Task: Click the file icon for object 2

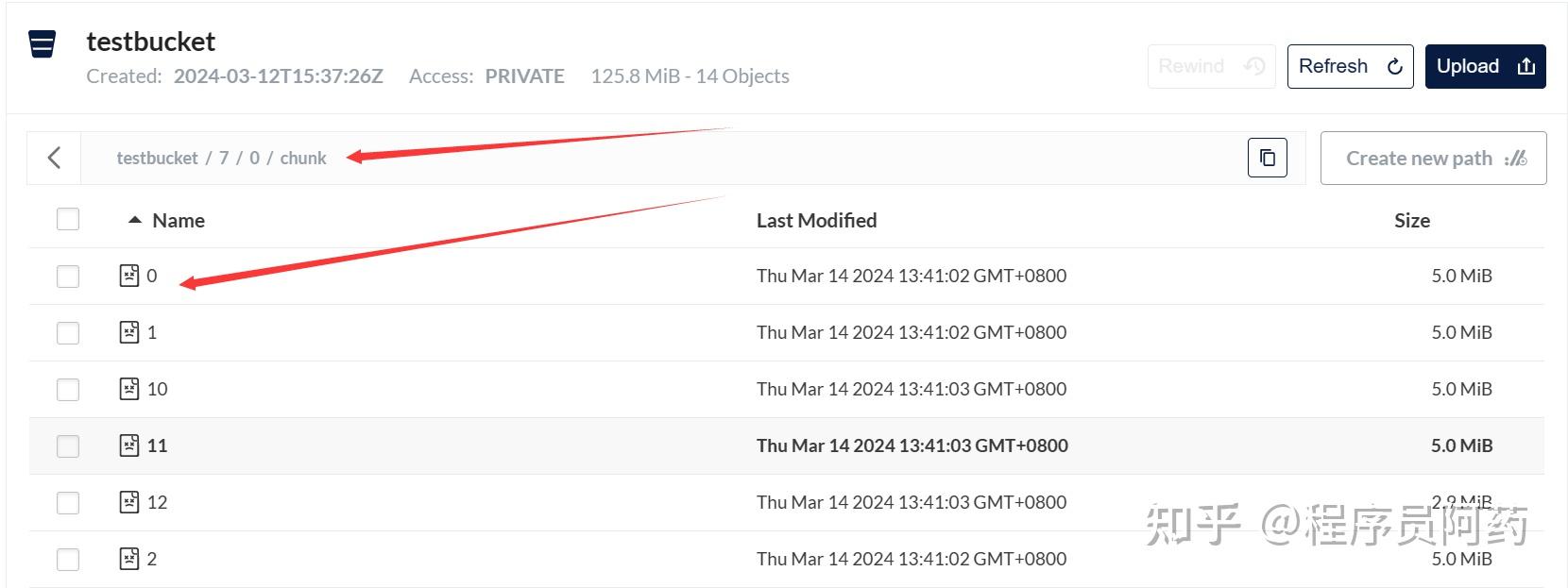Action: coord(129,559)
